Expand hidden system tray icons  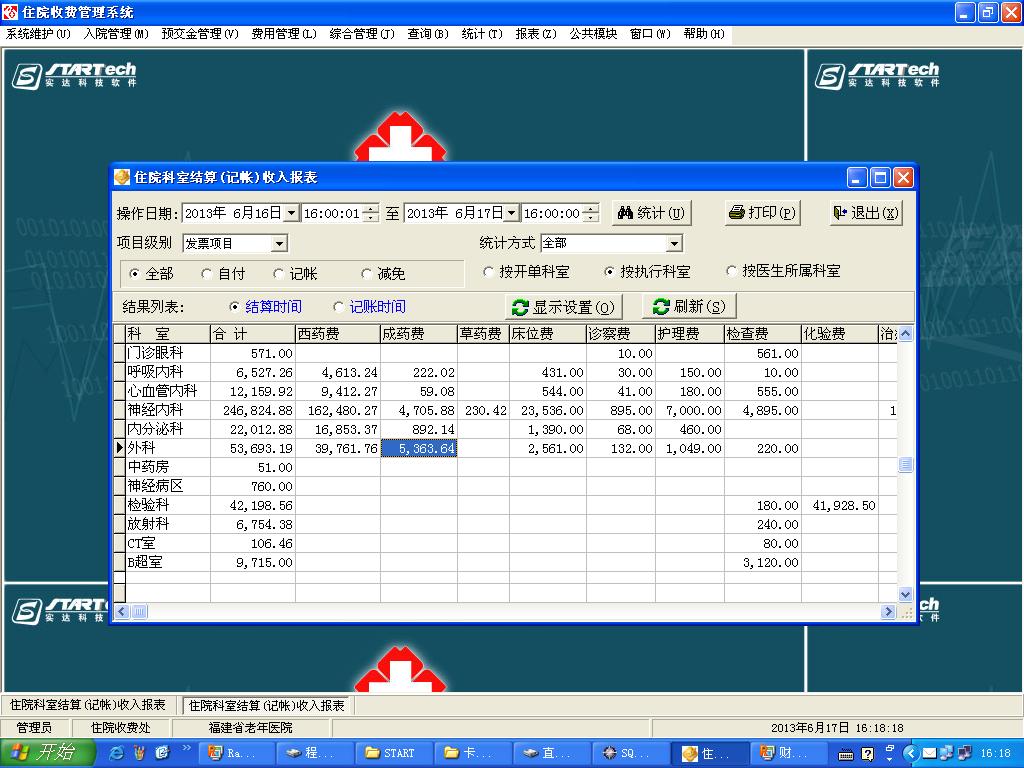coord(911,754)
